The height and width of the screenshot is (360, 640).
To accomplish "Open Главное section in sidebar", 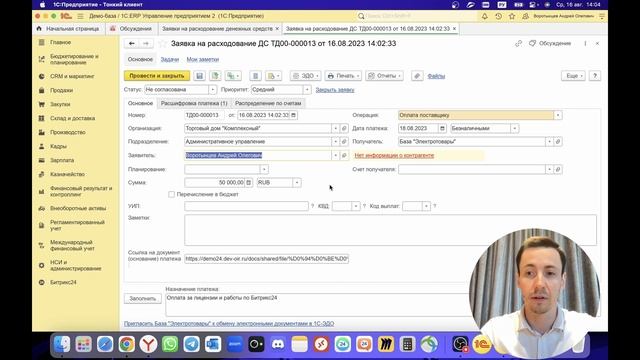I will (x=60, y=42).
